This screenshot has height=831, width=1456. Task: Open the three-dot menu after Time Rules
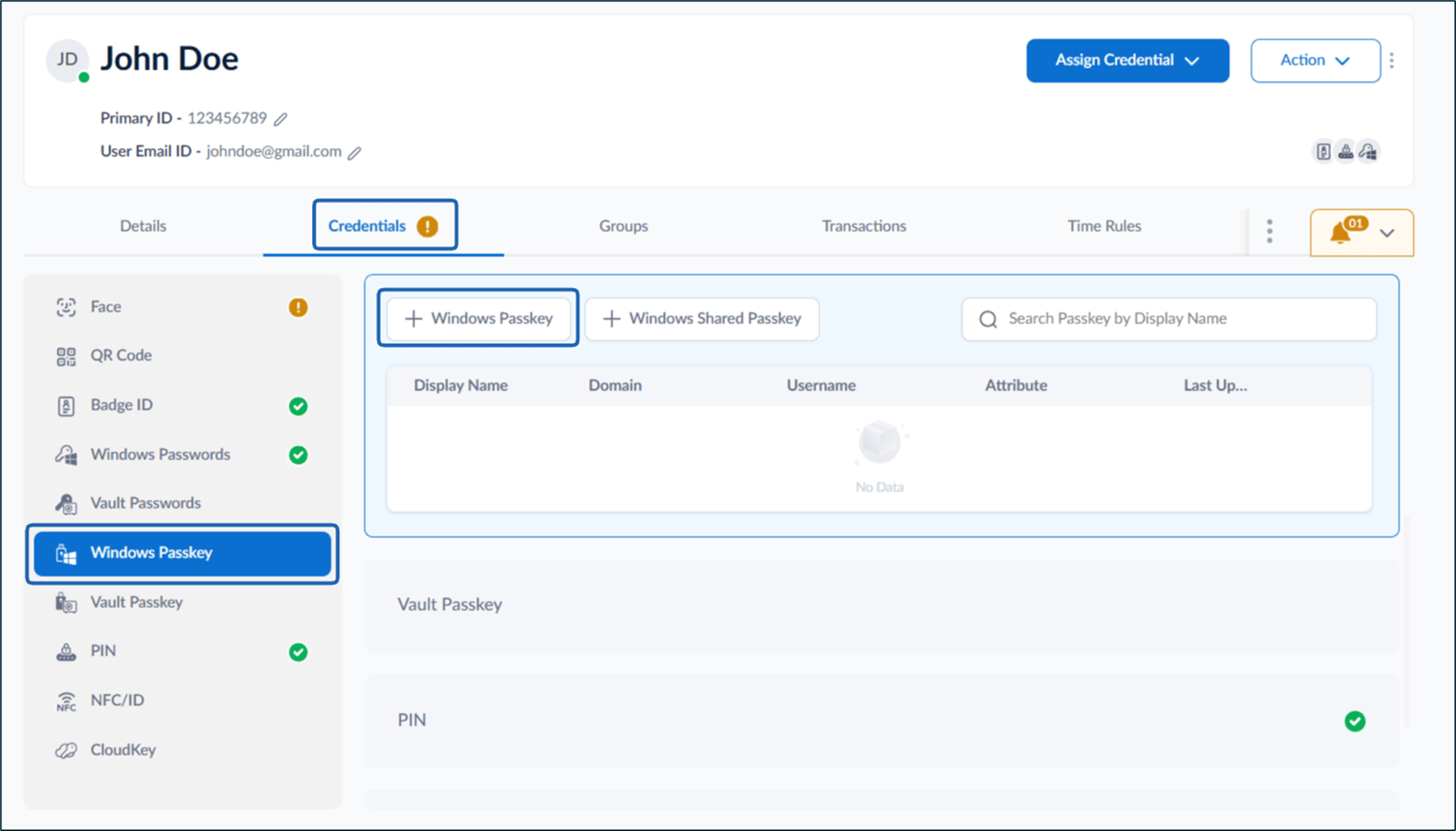(x=1269, y=231)
